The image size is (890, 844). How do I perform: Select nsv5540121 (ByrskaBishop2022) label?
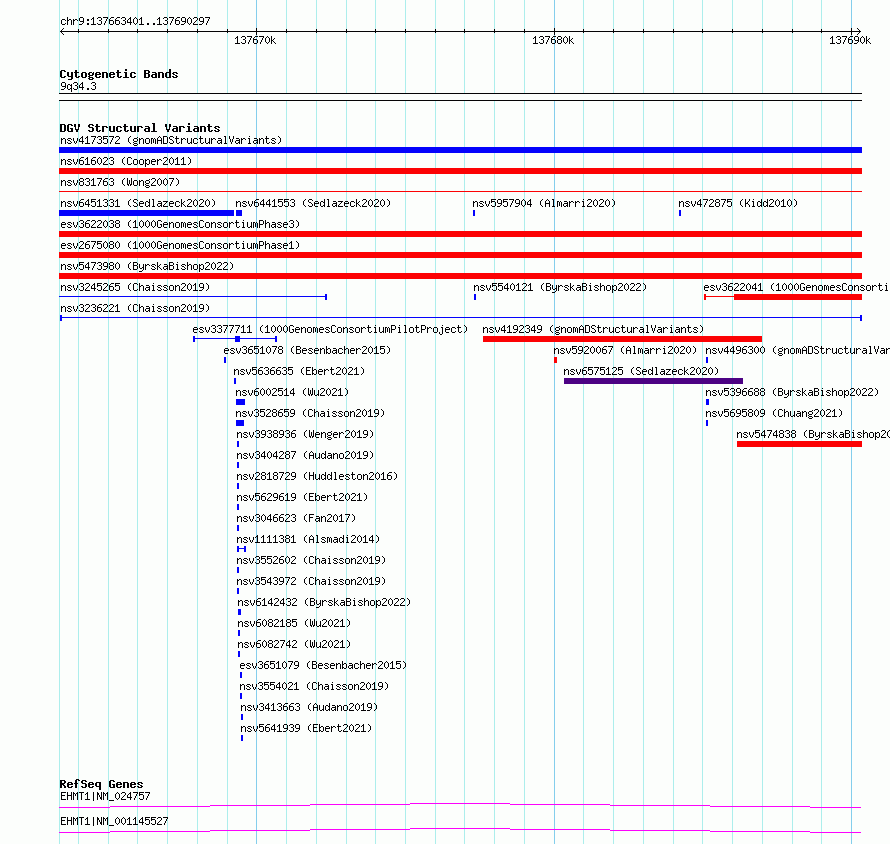[x=560, y=287]
